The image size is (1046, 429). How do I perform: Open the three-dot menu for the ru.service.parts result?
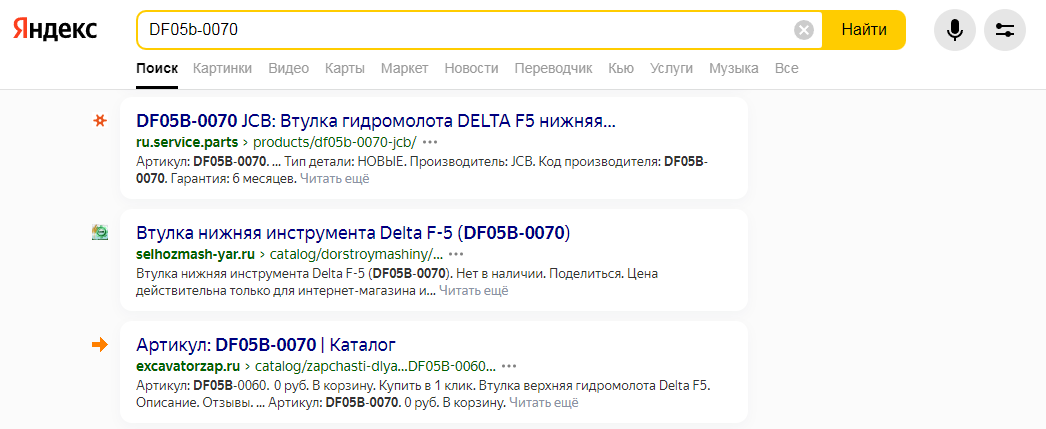coord(430,142)
